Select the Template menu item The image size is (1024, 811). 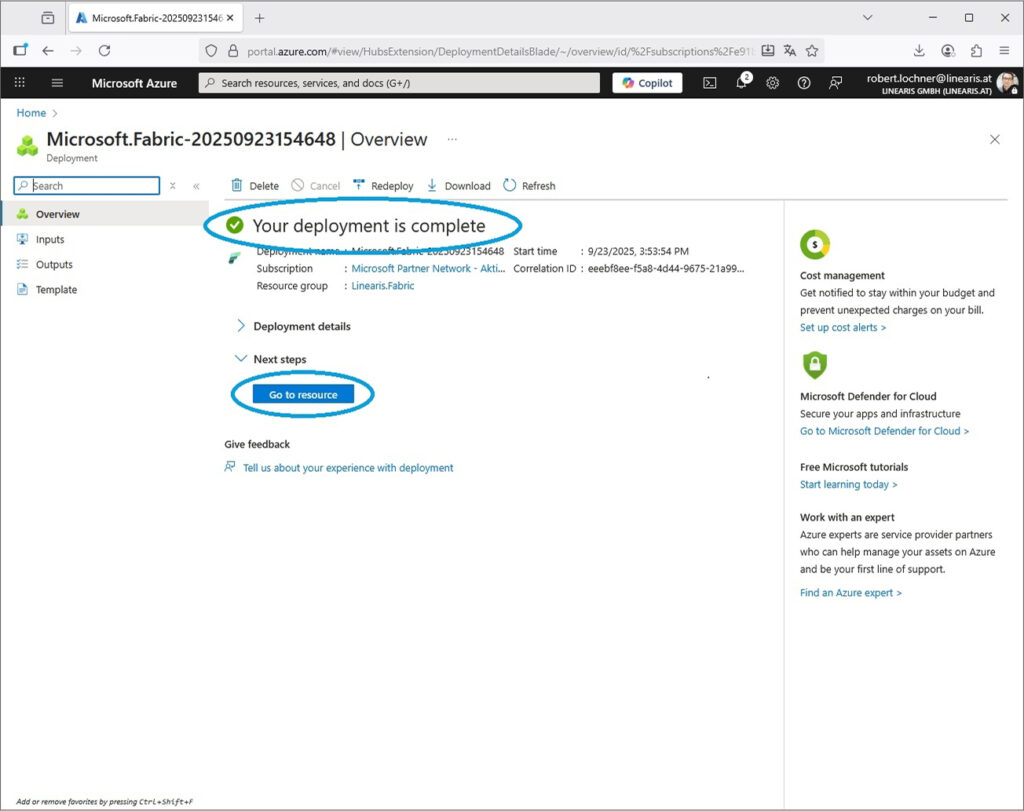point(104,289)
